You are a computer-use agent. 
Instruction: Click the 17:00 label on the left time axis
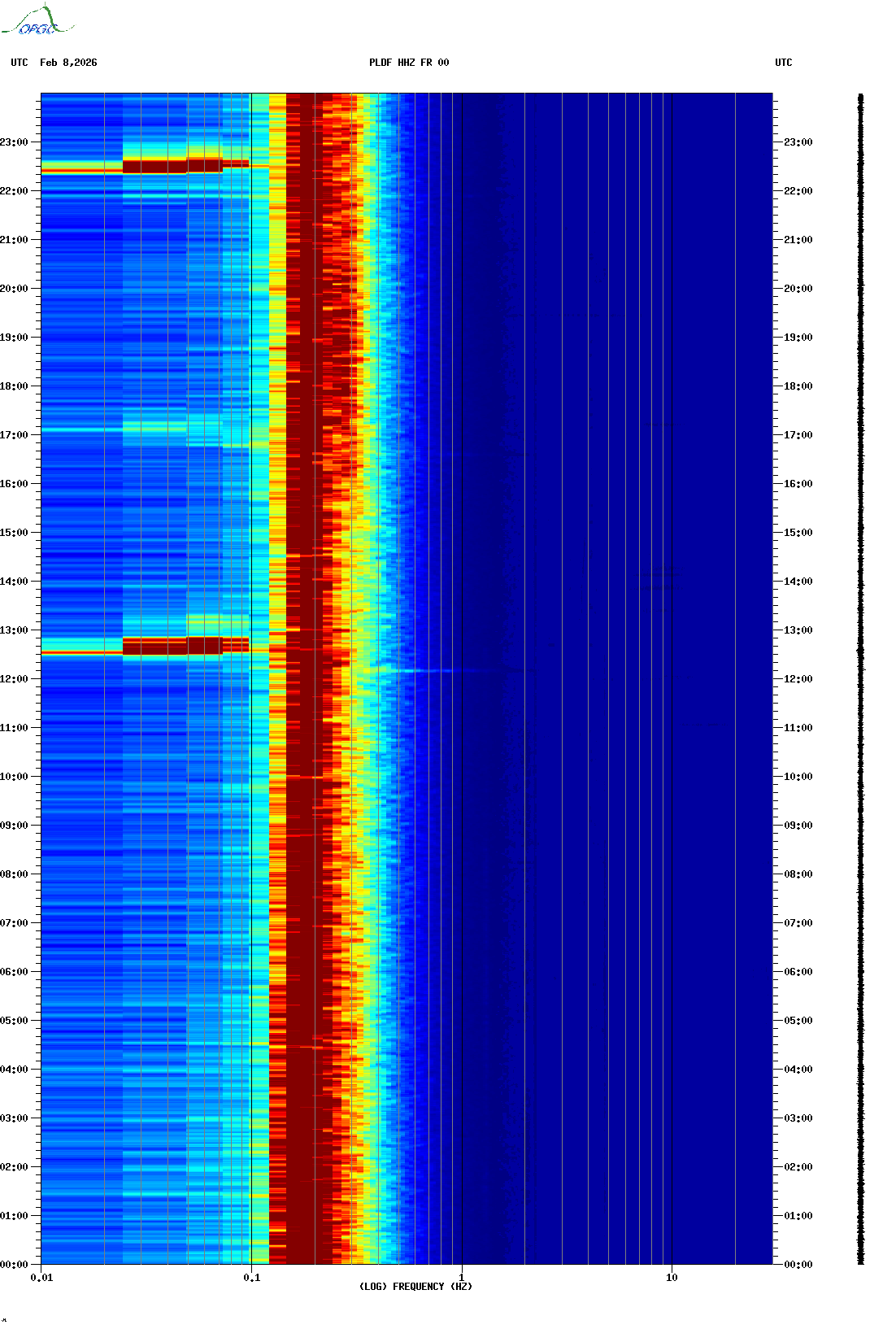pos(14,435)
